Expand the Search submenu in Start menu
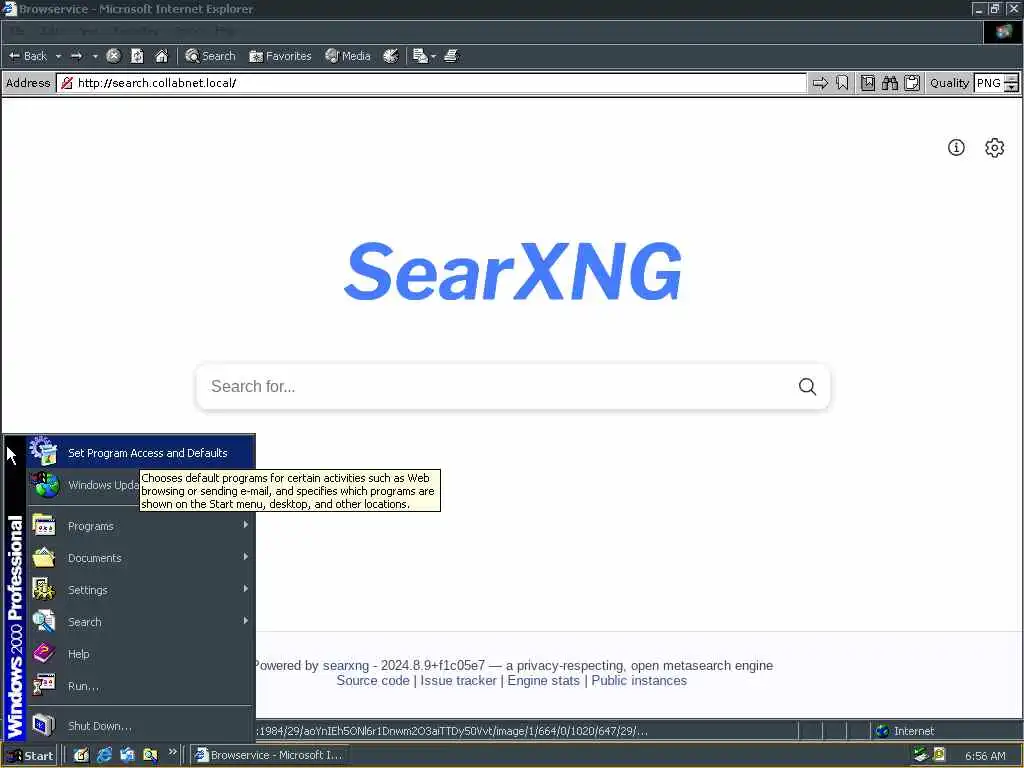Image resolution: width=1024 pixels, height=768 pixels. (141, 622)
